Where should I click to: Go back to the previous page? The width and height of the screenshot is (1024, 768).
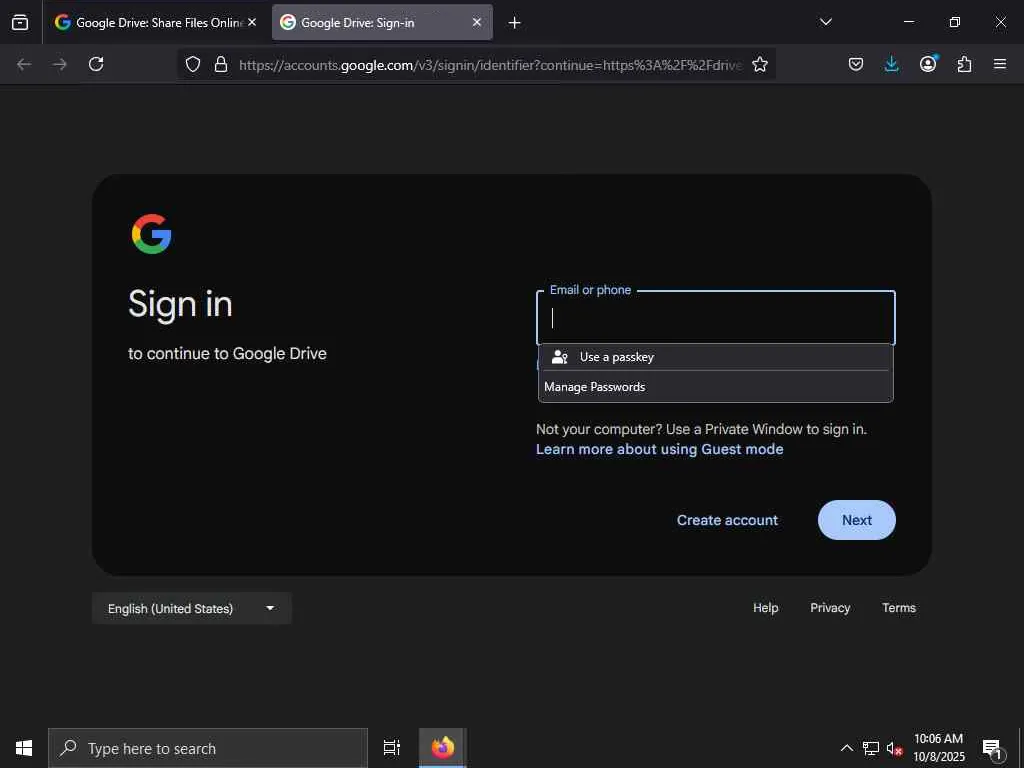pyautogui.click(x=24, y=64)
